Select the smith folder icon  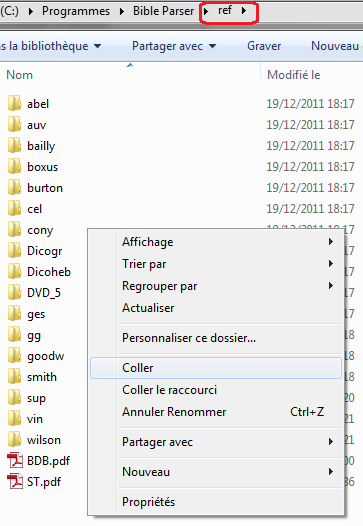click(x=14, y=376)
